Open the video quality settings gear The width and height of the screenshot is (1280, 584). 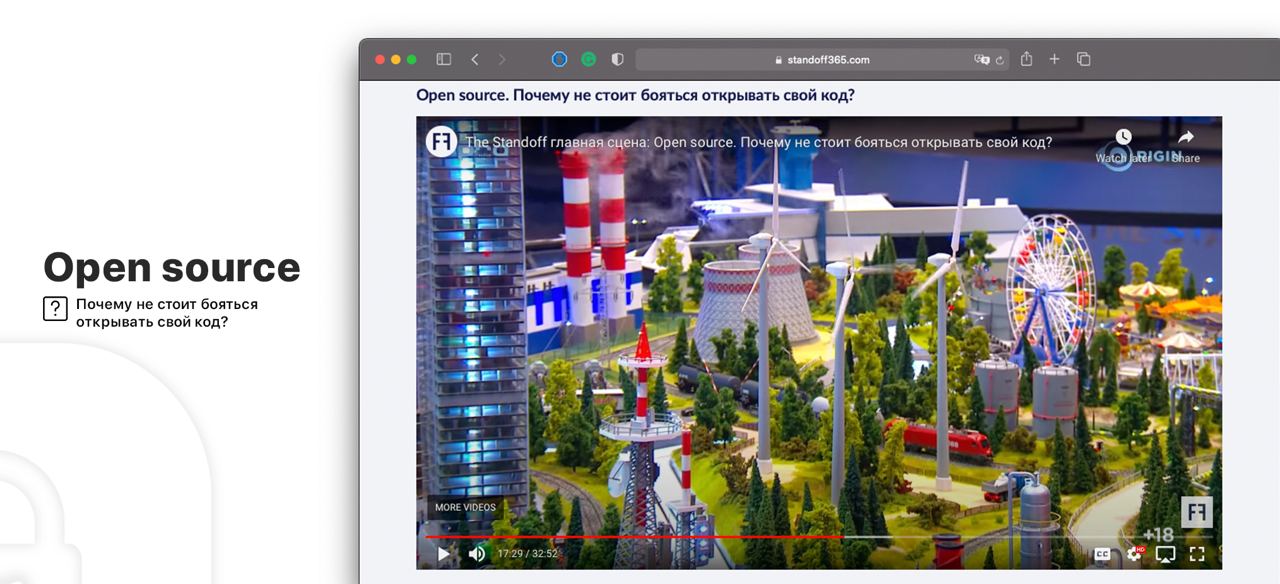coord(1134,554)
